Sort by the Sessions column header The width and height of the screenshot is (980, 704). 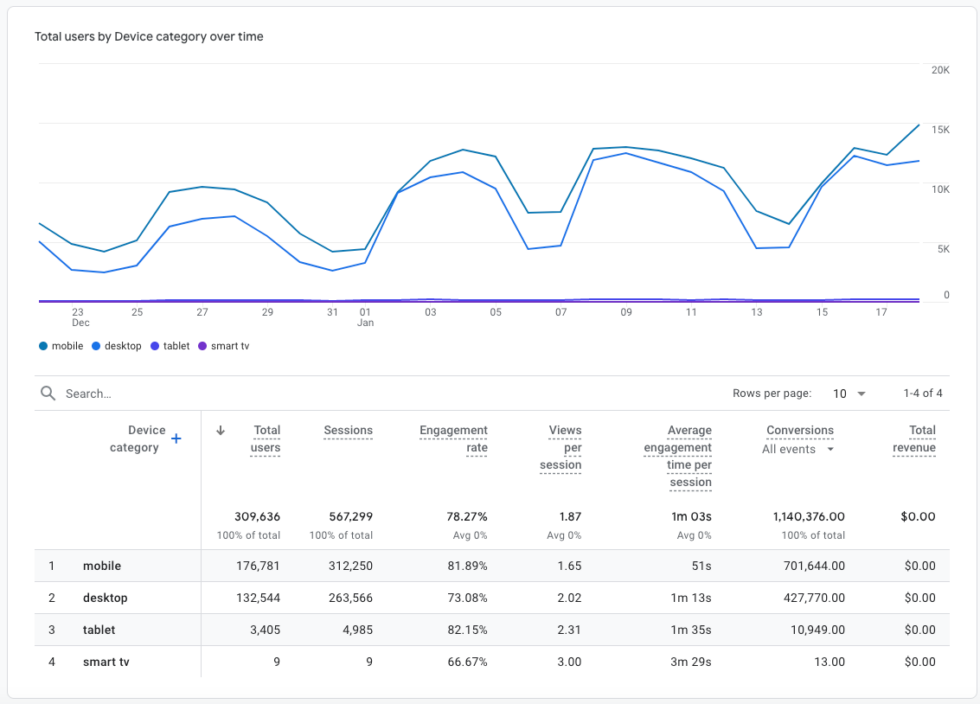point(348,430)
